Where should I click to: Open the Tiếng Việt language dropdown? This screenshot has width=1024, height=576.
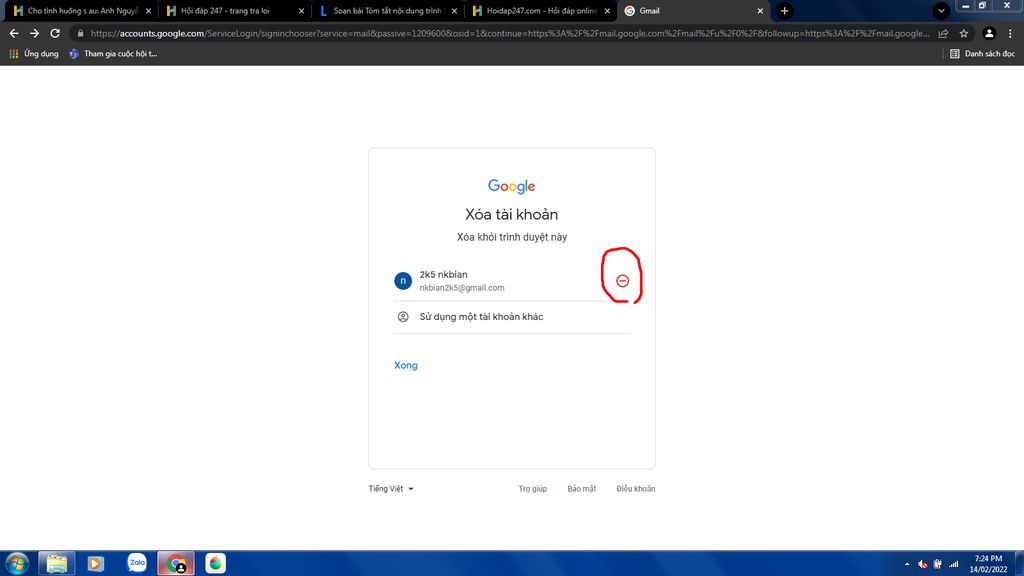391,488
